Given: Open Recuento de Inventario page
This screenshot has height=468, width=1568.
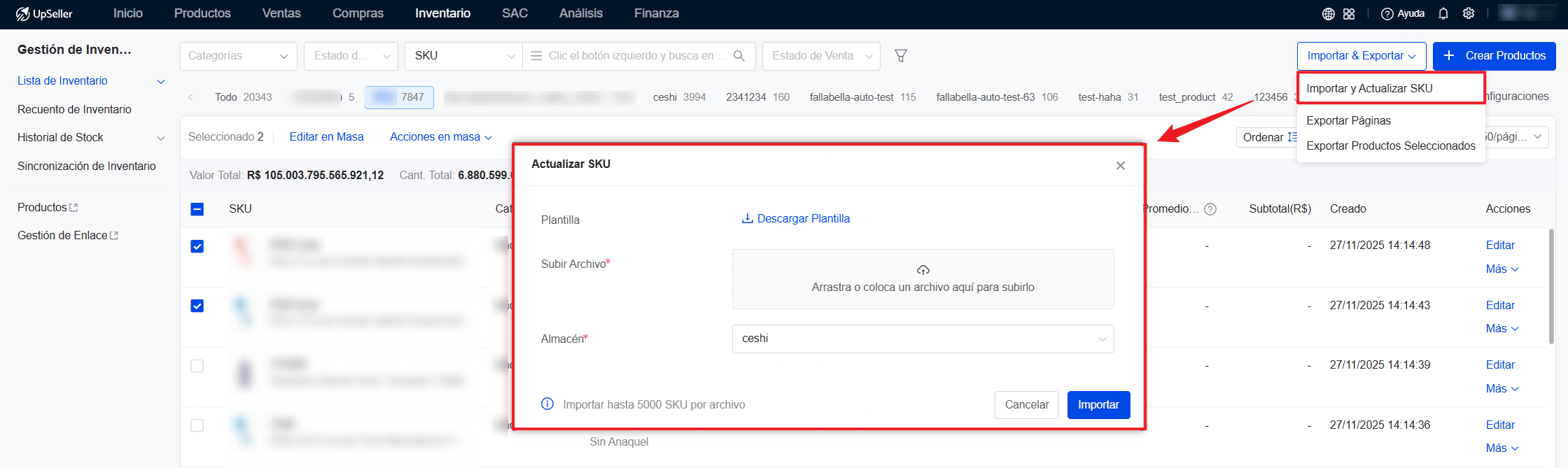Looking at the screenshot, I should click(74, 110).
